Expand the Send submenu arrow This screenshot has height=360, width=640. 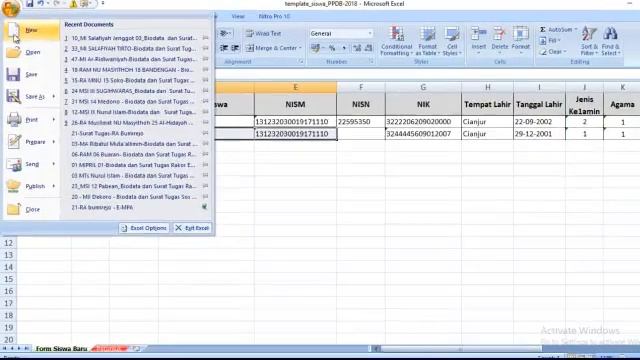point(53,164)
